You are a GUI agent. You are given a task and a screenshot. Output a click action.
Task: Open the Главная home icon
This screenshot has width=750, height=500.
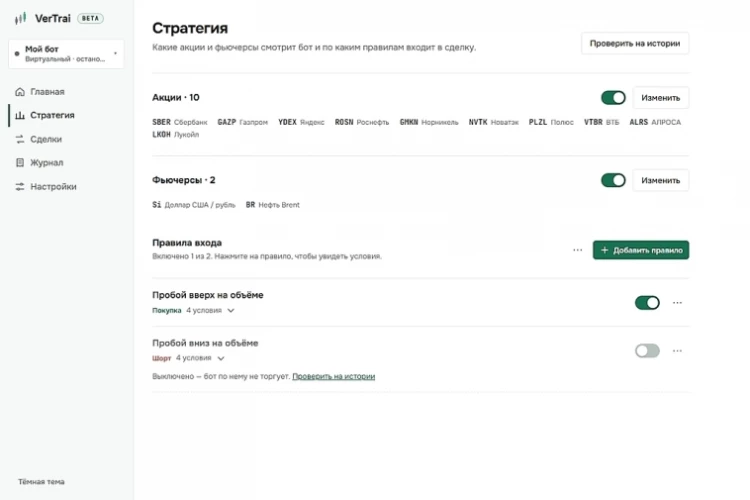(x=20, y=91)
